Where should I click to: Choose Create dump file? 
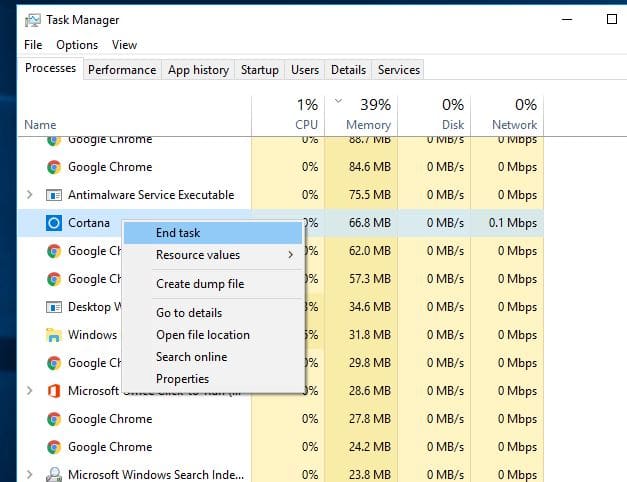point(213,284)
